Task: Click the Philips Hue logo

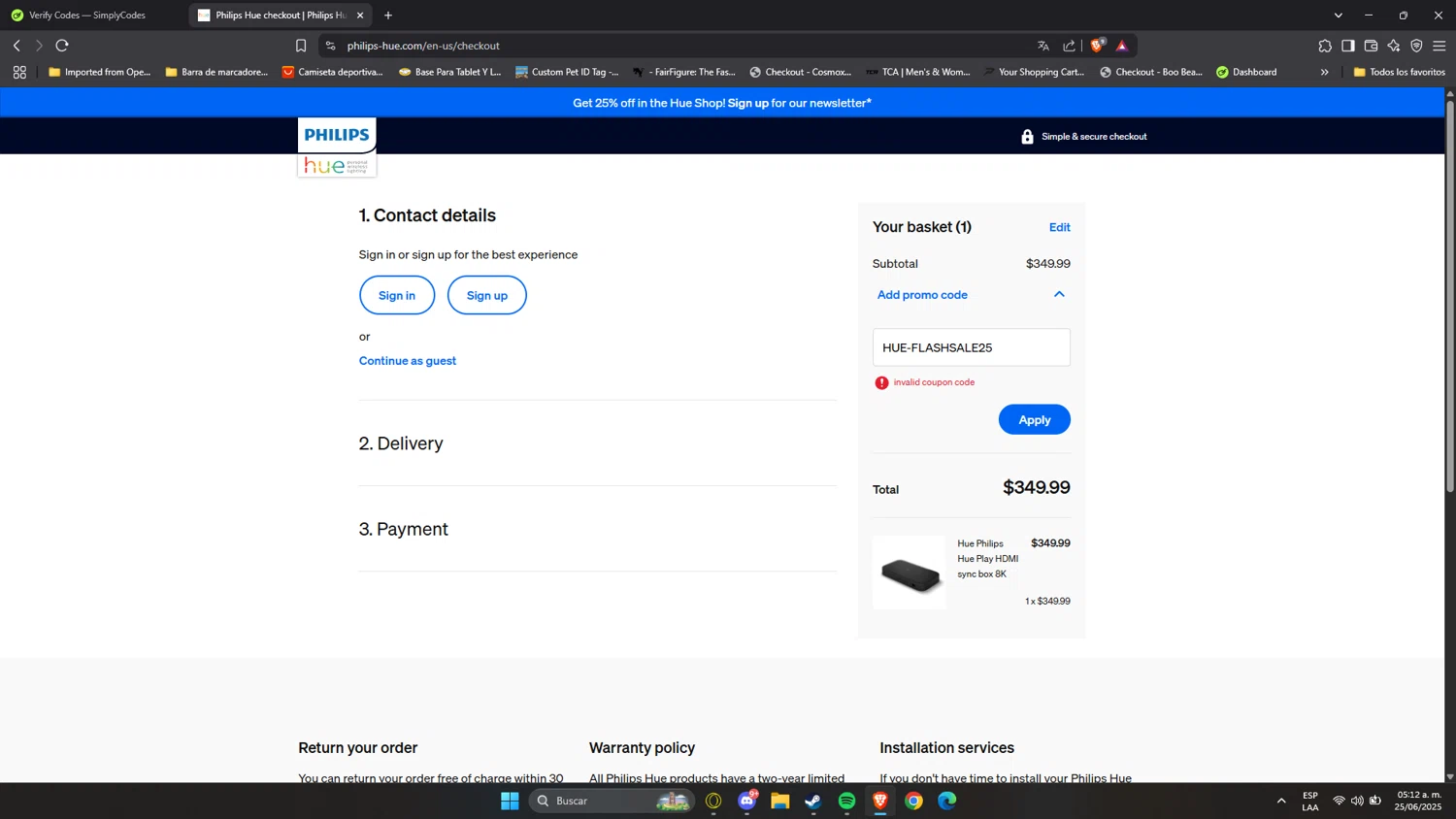Action: (x=337, y=147)
